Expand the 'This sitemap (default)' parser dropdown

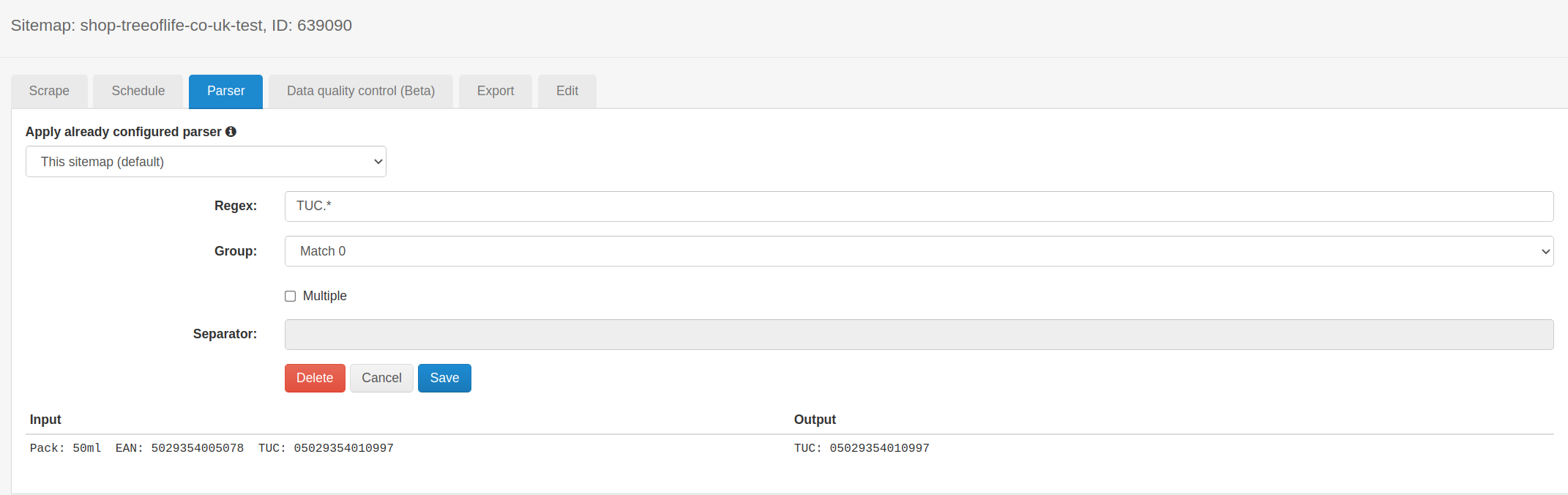pyautogui.click(x=206, y=162)
